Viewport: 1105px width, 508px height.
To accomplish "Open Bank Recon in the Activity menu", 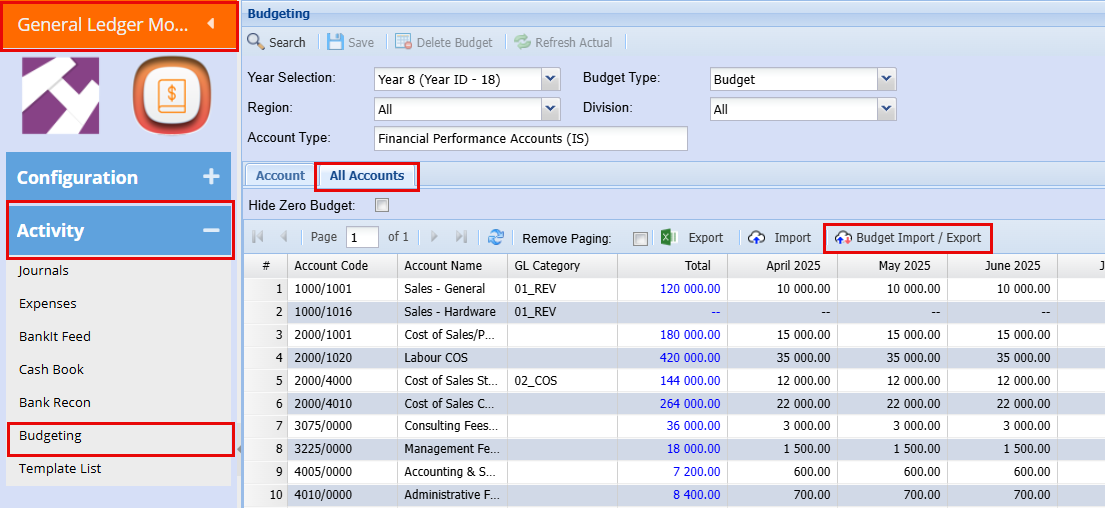I will (x=55, y=403).
